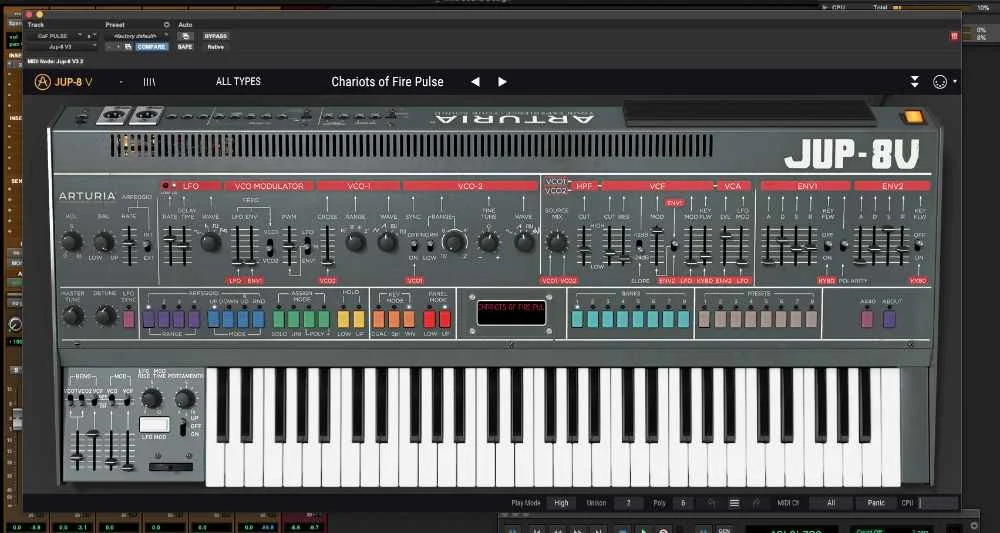Image resolution: width=1000 pixels, height=533 pixels.
Task: Open MIDI controller config dropdown arrow
Action: coord(954,82)
